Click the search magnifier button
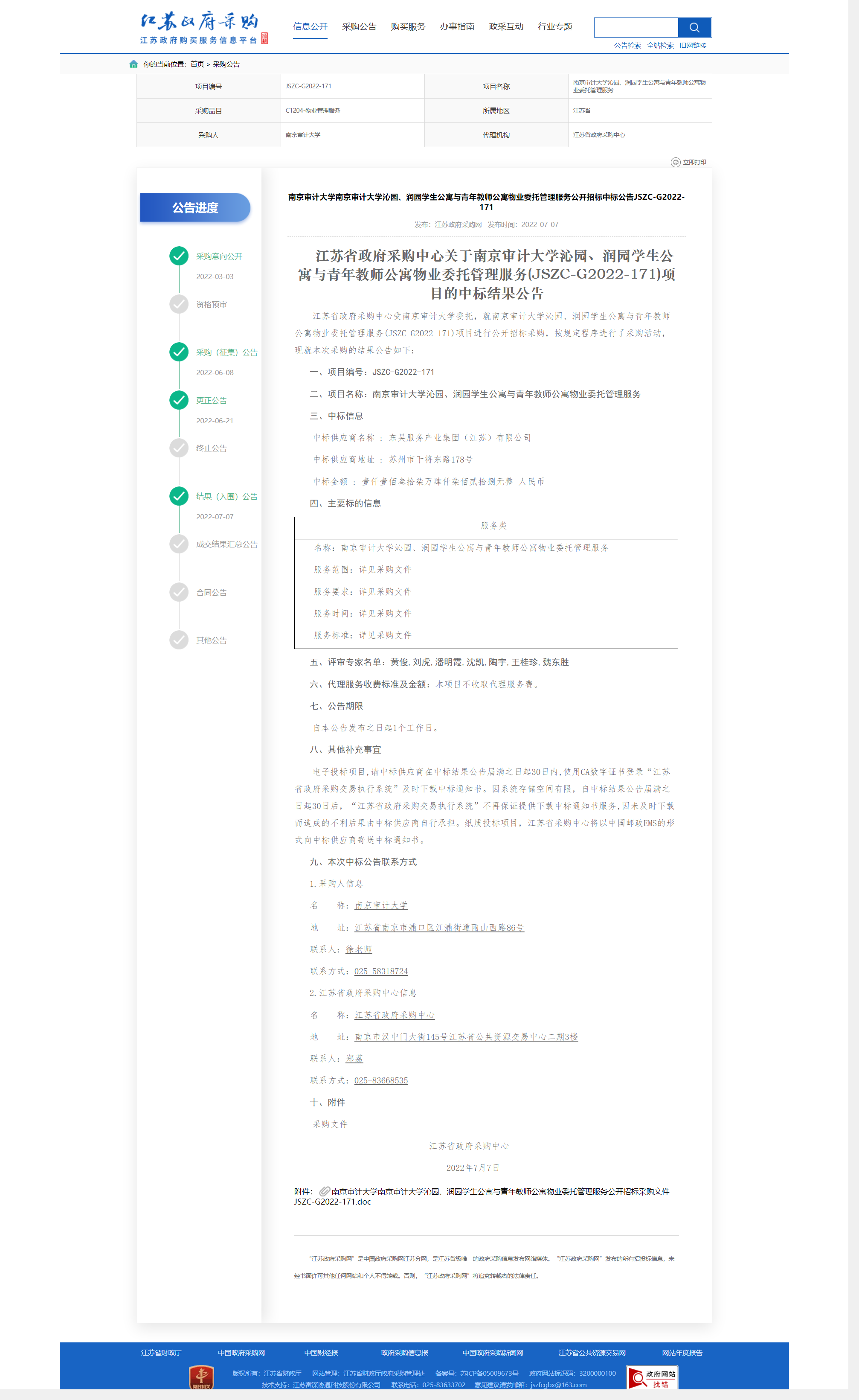 [694, 27]
